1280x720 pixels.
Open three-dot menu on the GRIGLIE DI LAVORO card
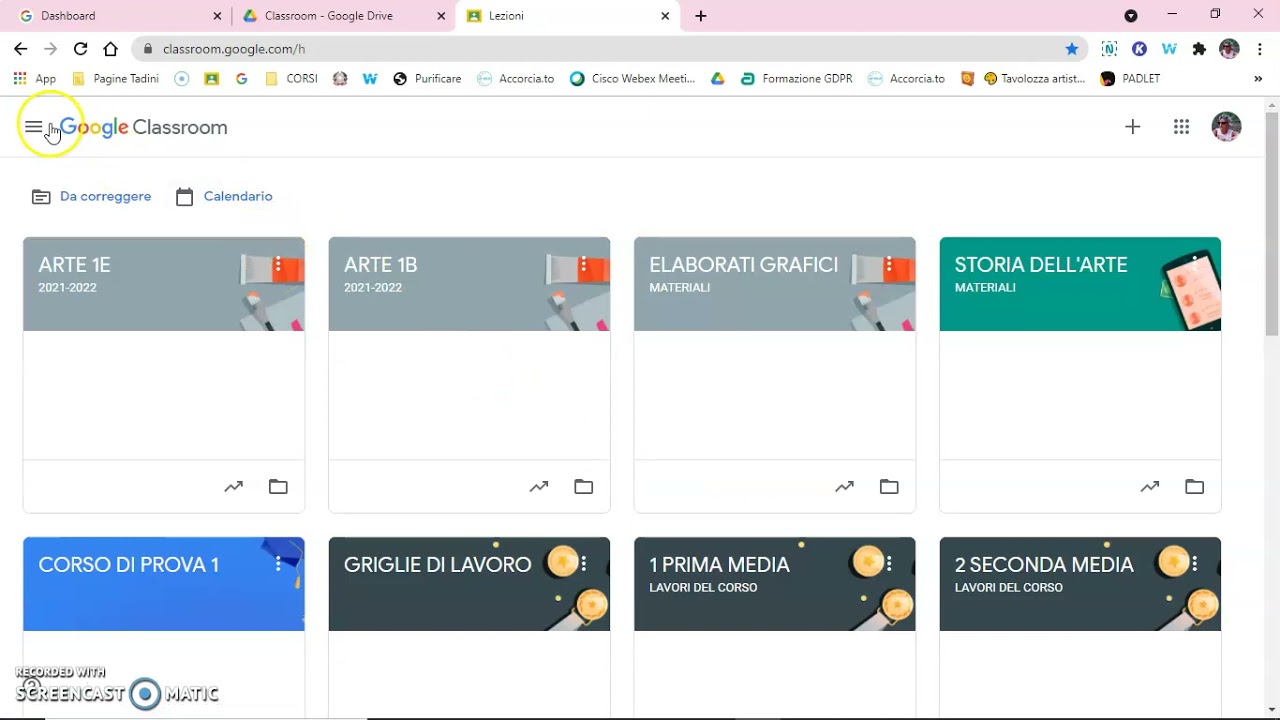(584, 565)
